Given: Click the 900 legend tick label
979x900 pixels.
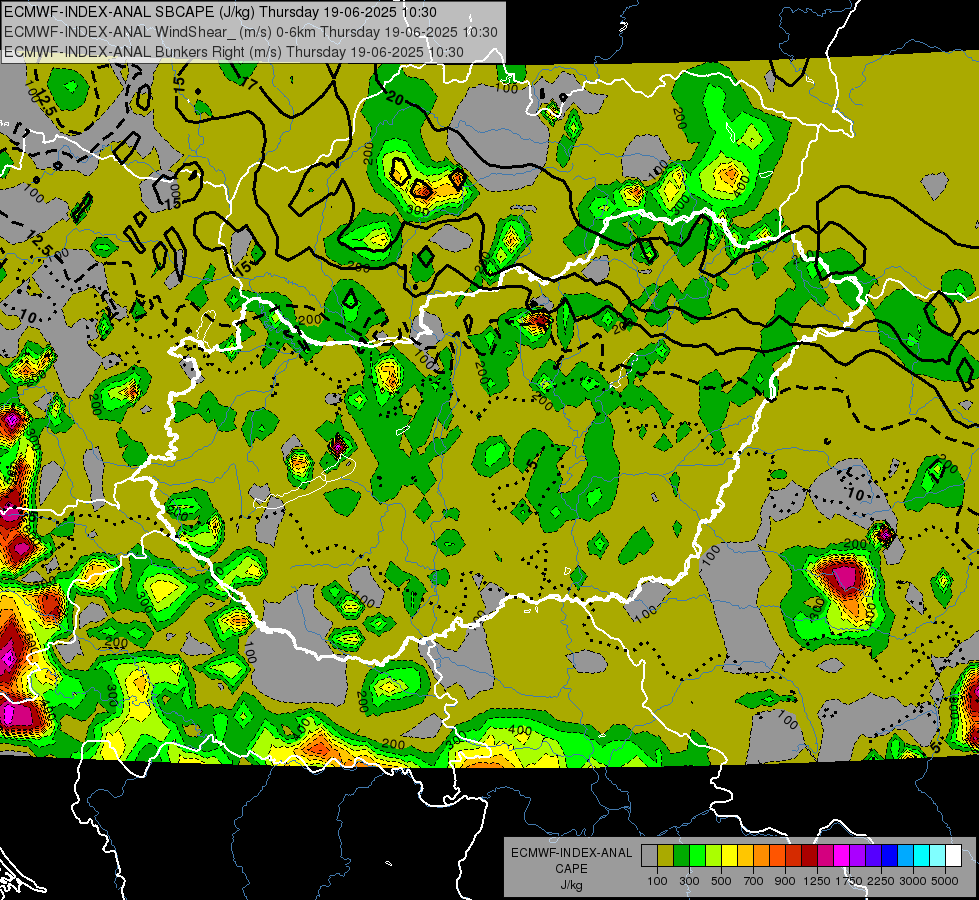Looking at the screenshot, I should [x=785, y=881].
